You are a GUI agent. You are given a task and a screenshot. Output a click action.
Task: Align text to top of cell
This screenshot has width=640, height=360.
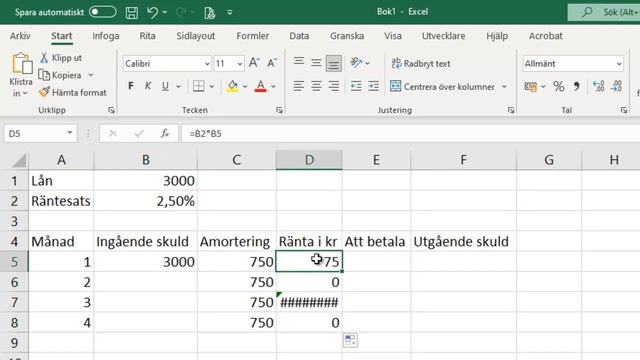[299, 62]
